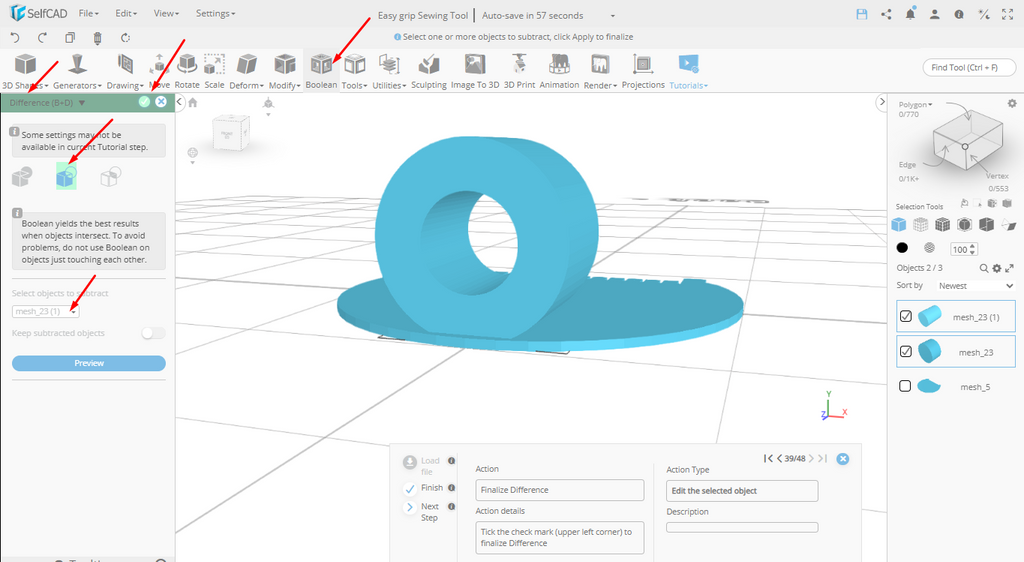Image resolution: width=1024 pixels, height=562 pixels.
Task: Click the Undo arrow icon
Action: click(15, 37)
